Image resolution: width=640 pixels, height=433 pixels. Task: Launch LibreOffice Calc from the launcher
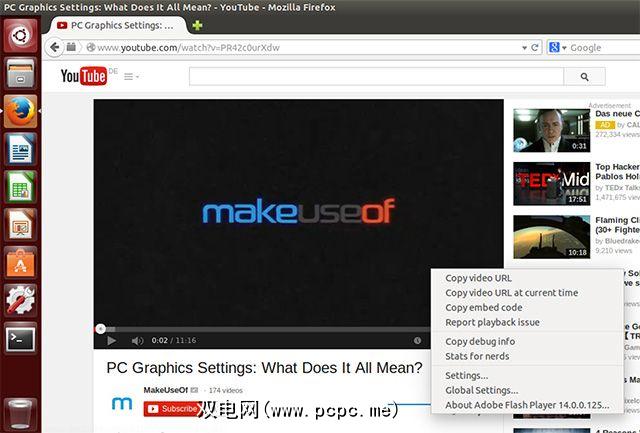pos(20,187)
